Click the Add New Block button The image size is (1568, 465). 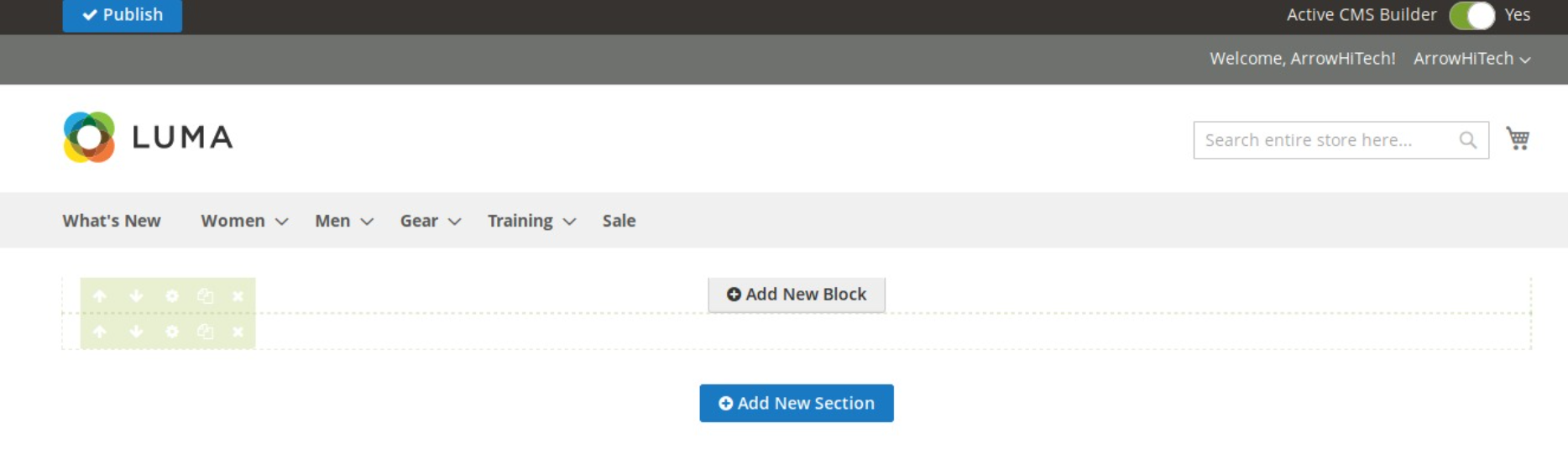797,295
